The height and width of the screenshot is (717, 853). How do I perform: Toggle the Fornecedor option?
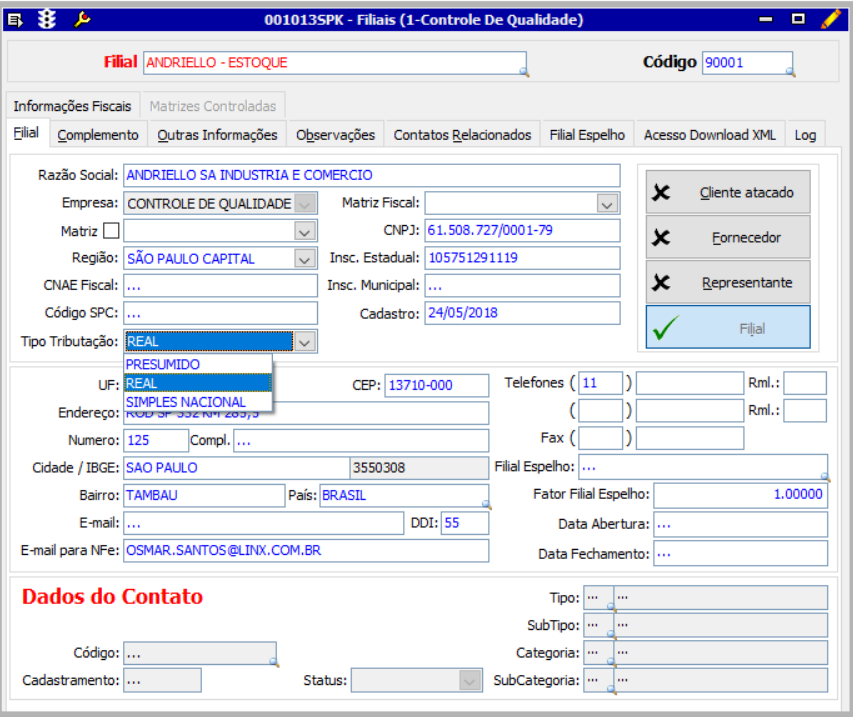pyautogui.click(x=728, y=237)
